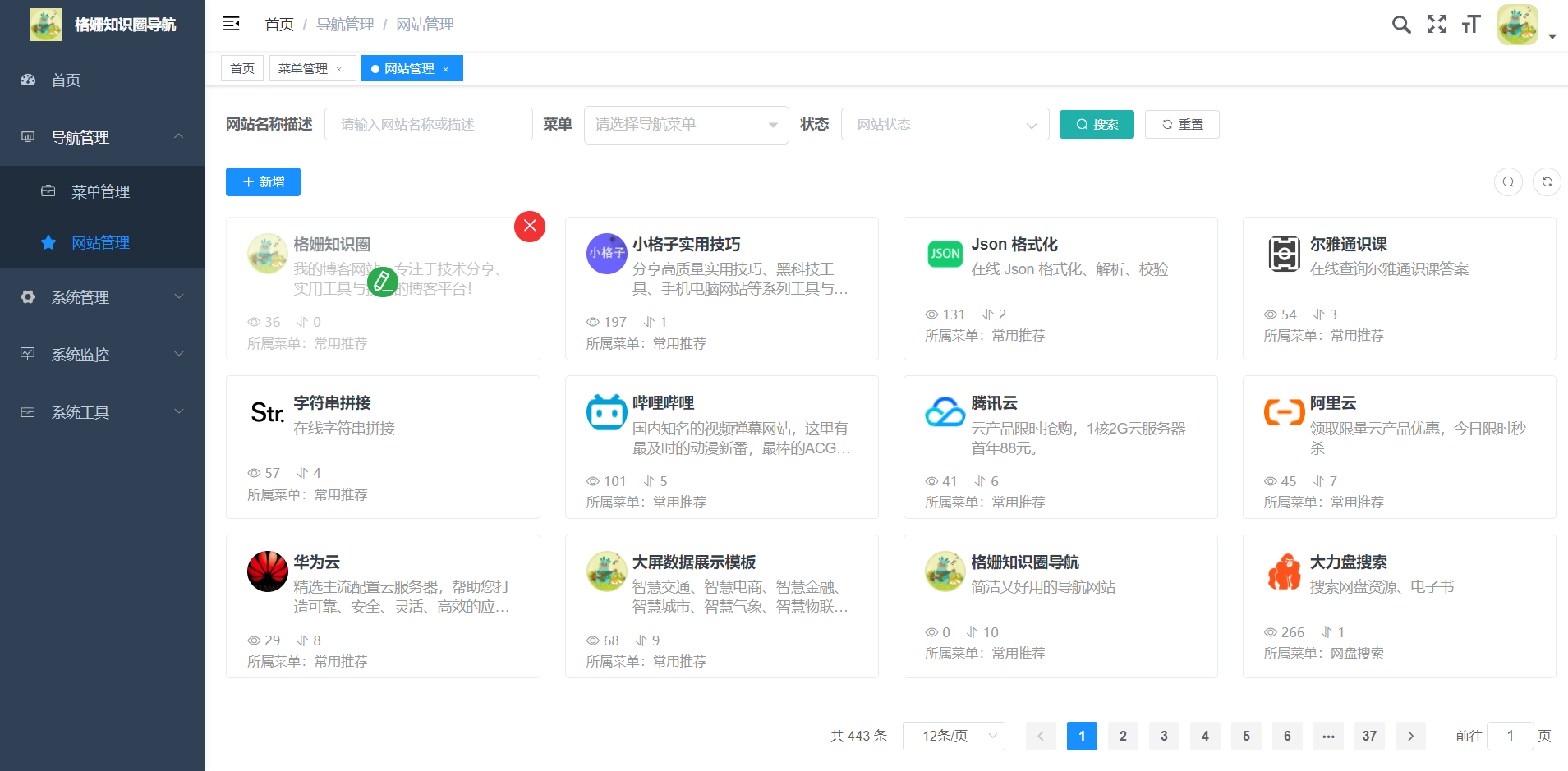Viewport: 1568px width, 771px height.
Task: Click the 共 443 条 total count text
Action: [x=858, y=736]
